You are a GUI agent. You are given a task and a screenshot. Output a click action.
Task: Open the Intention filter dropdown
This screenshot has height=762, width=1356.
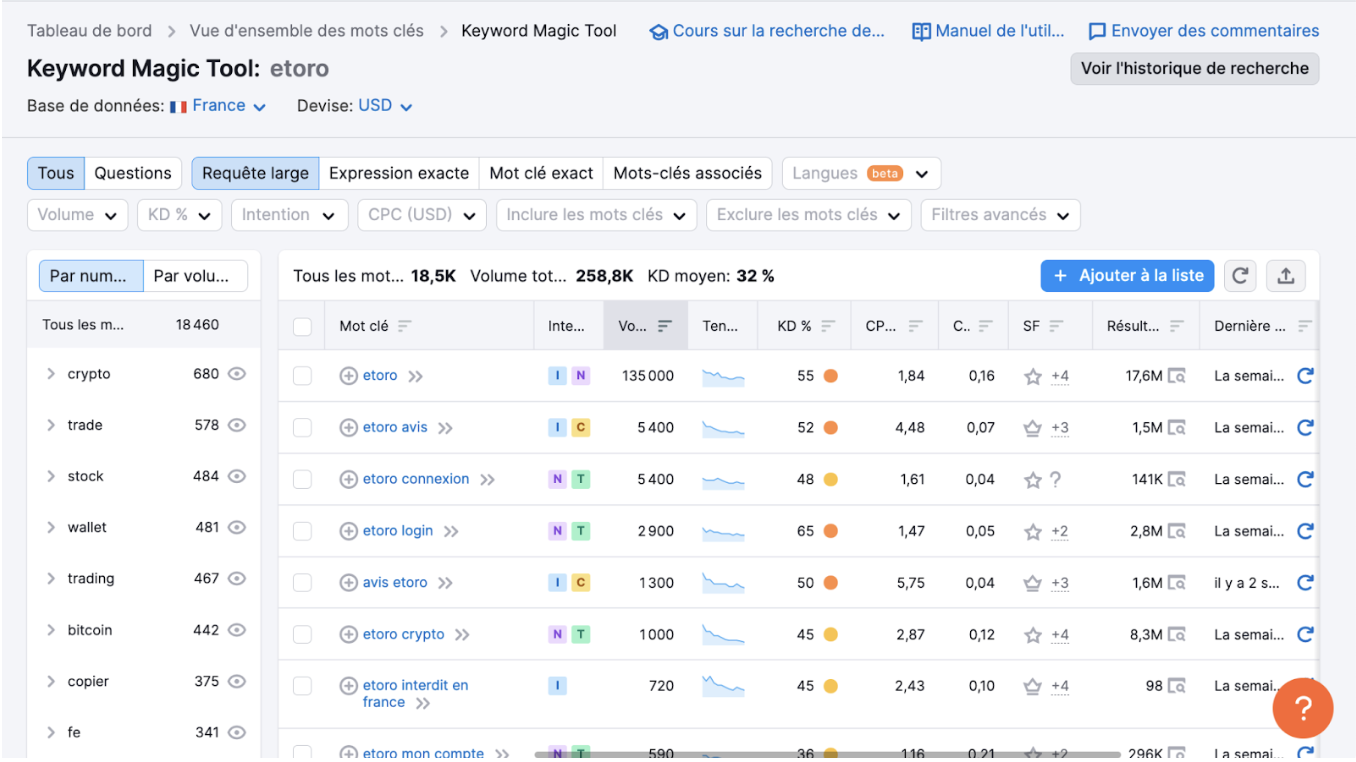point(289,215)
